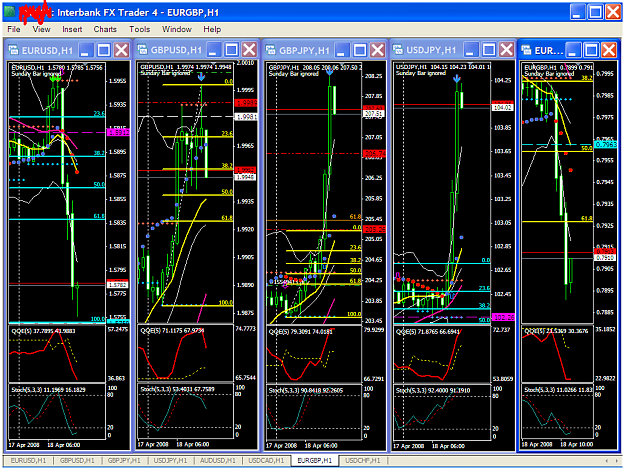Click the QQE(5) indicator label in EURUSD chart
The image size is (625, 470).
click(43, 331)
